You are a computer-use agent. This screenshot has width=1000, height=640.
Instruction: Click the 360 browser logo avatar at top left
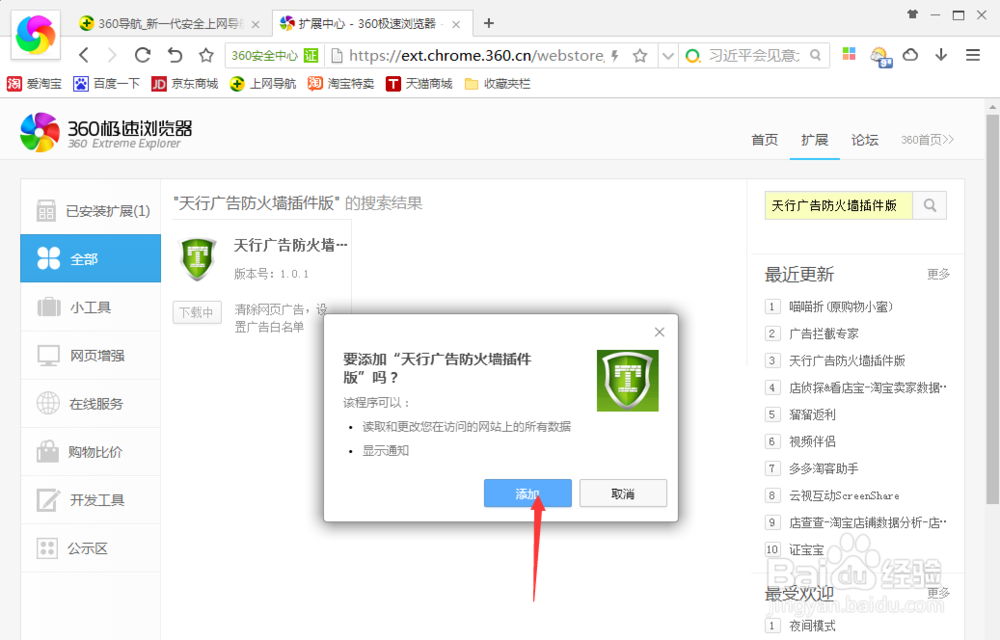coord(36,34)
